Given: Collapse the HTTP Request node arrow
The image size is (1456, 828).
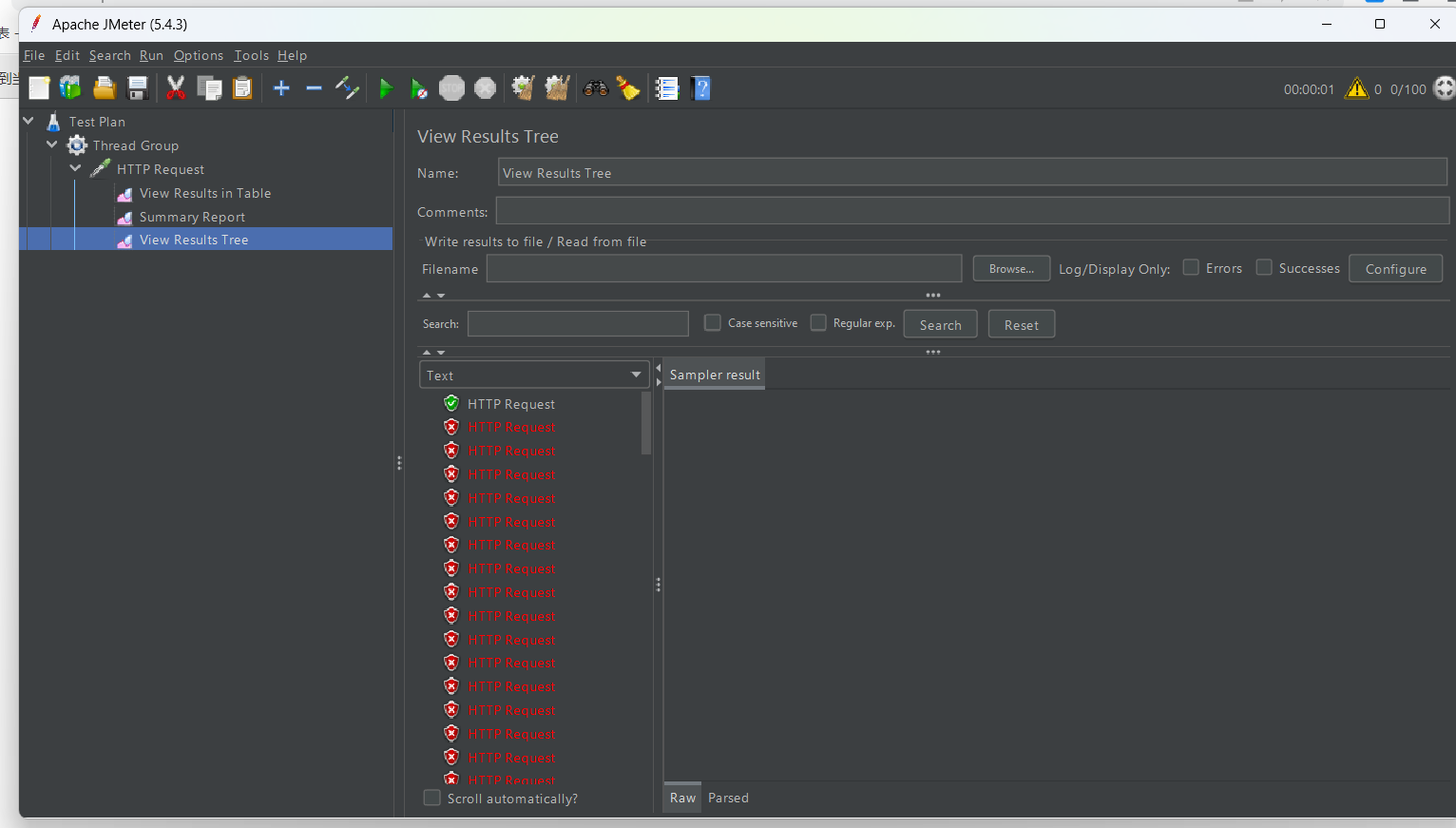Looking at the screenshot, I should coord(76,168).
